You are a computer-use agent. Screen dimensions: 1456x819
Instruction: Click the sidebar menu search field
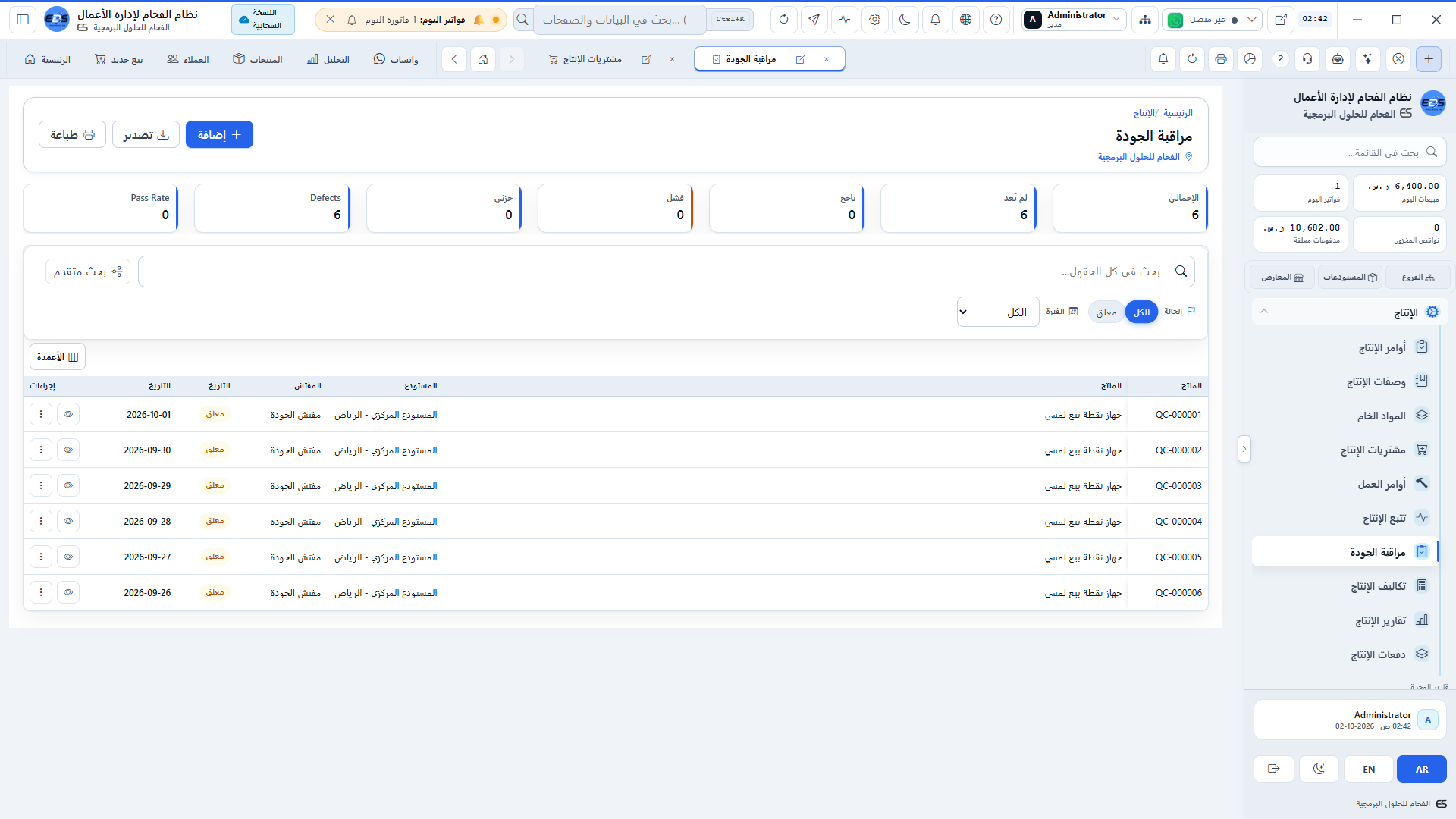pyautogui.click(x=1350, y=152)
